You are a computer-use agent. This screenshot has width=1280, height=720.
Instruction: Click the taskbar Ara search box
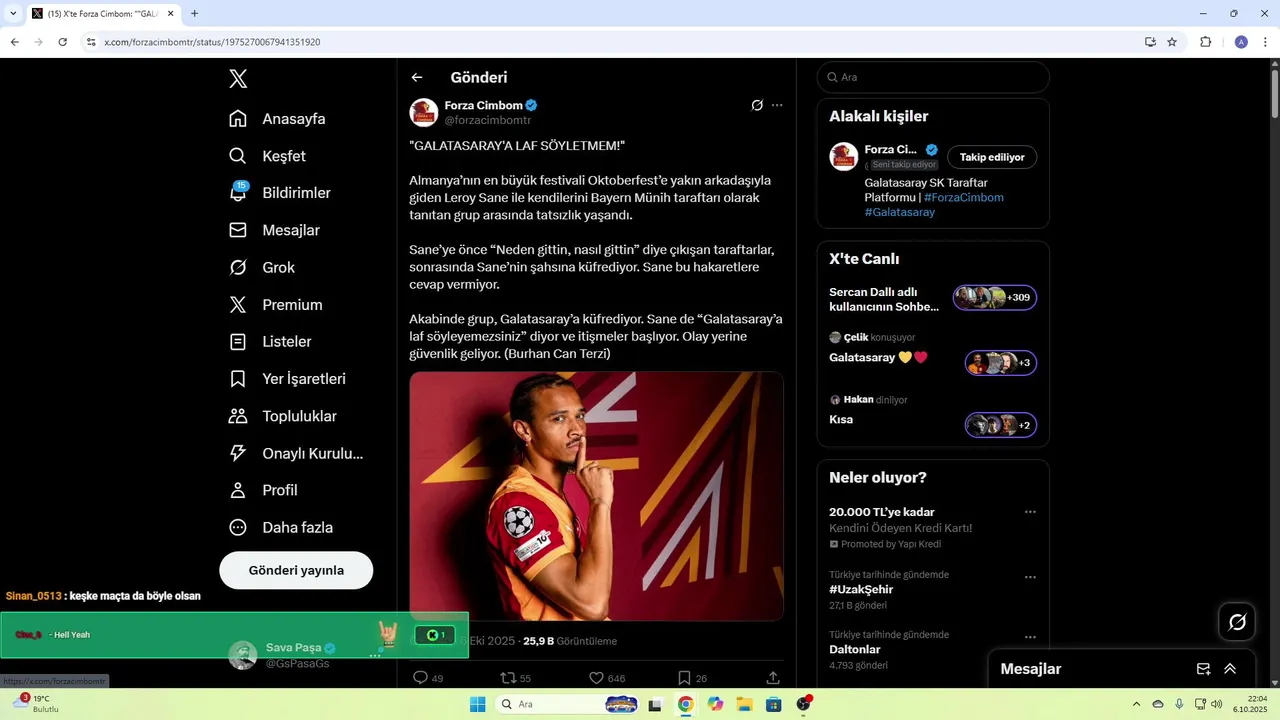coord(570,704)
